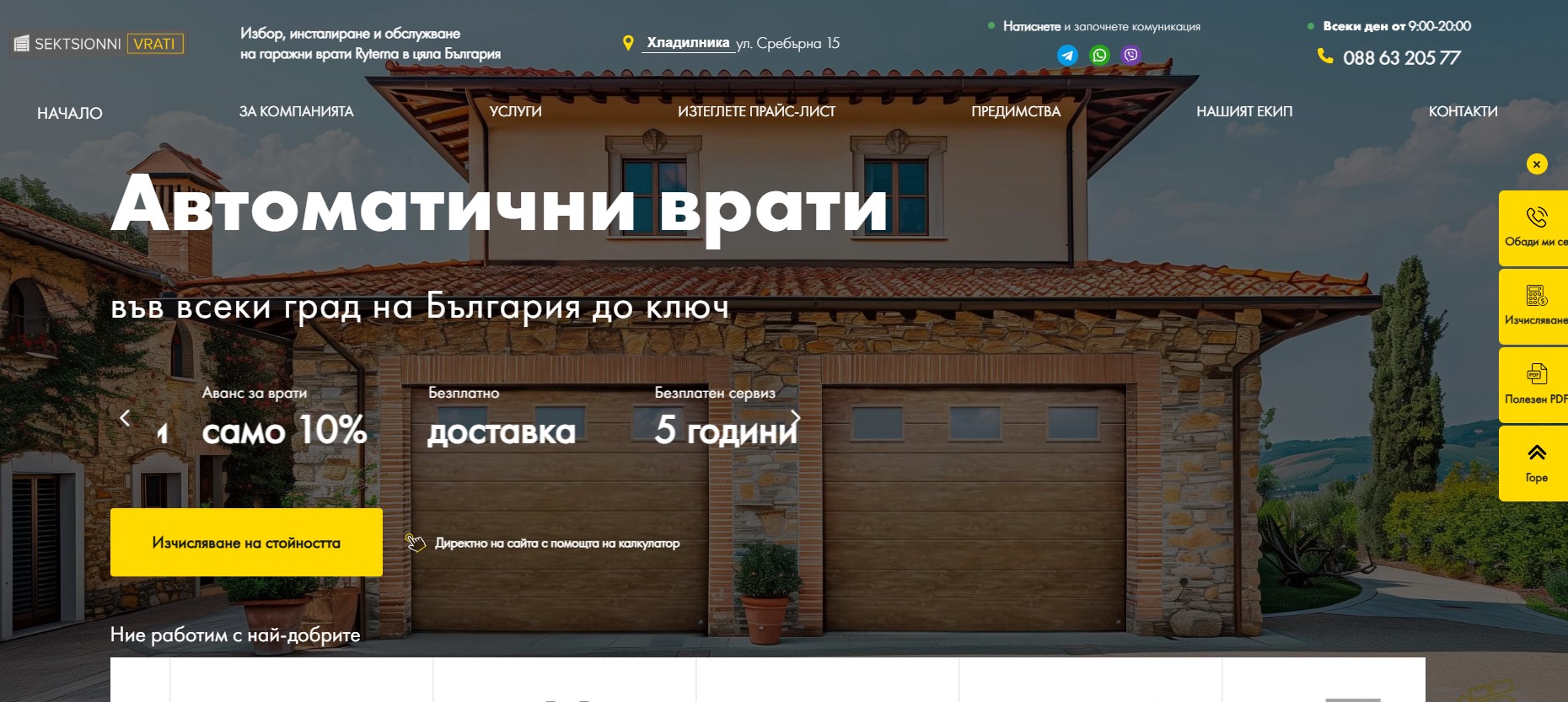Open the Telegram chat icon
Viewport: 1568px width, 702px height.
pyautogui.click(x=1067, y=56)
